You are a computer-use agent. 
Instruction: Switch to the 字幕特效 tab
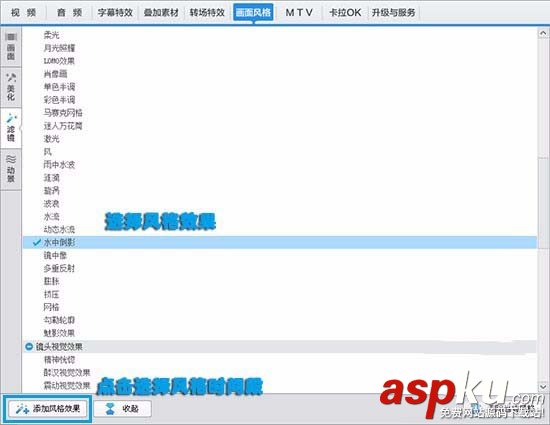[115, 13]
